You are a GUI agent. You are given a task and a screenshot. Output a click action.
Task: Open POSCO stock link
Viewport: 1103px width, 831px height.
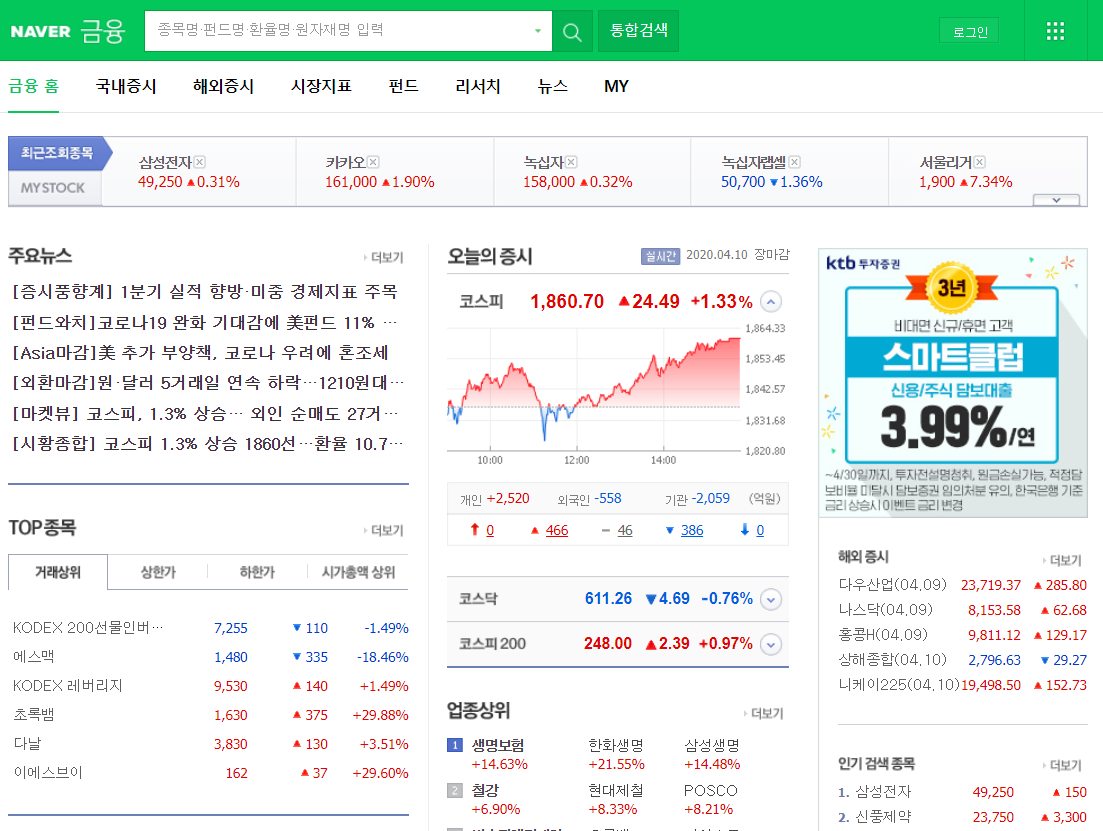[710, 791]
